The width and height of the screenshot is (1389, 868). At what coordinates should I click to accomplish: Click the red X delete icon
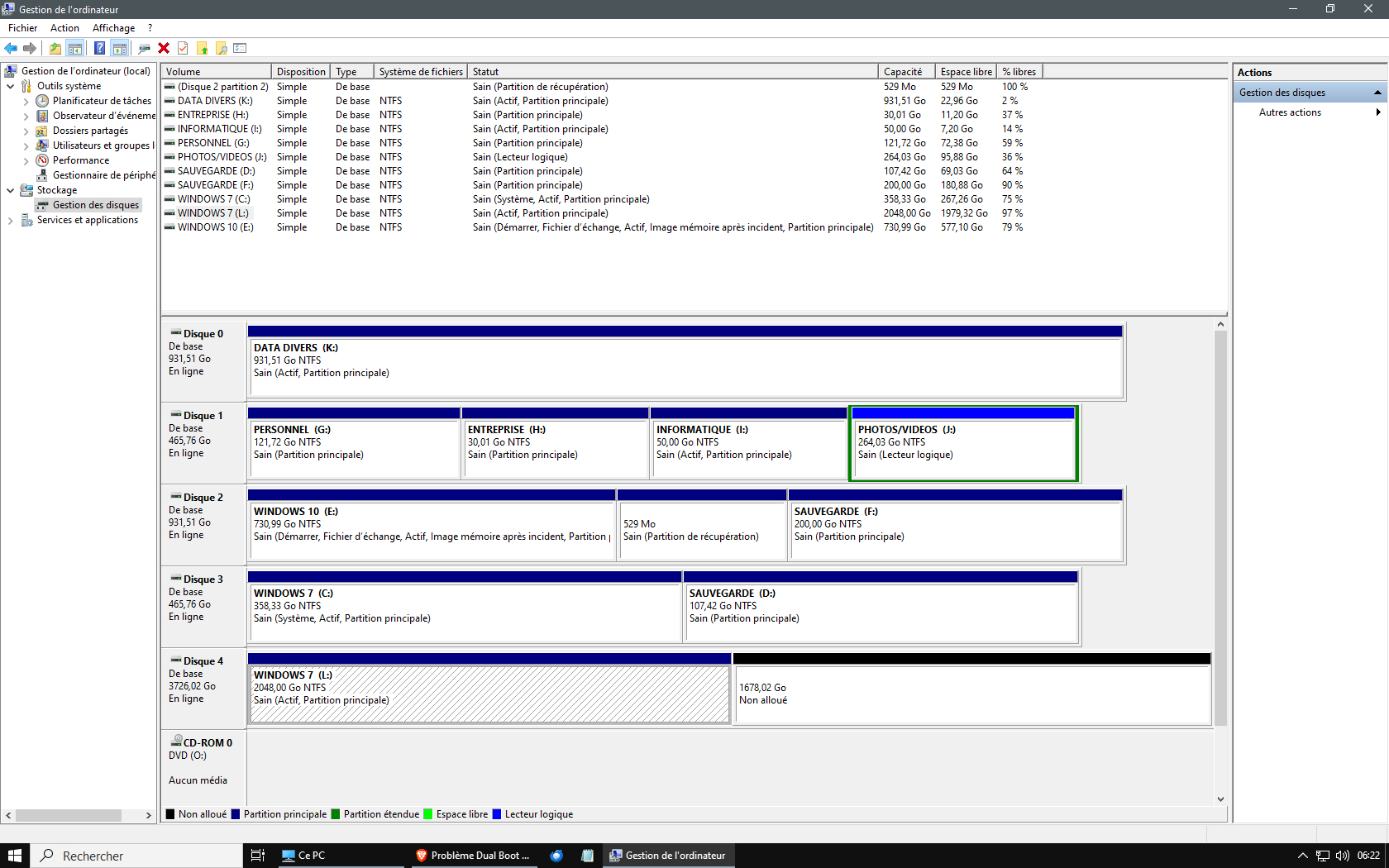pyautogui.click(x=164, y=48)
